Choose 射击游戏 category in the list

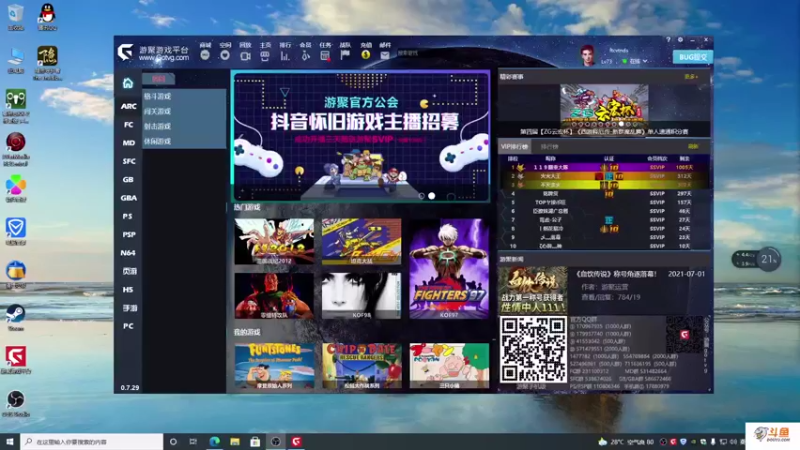(184, 127)
